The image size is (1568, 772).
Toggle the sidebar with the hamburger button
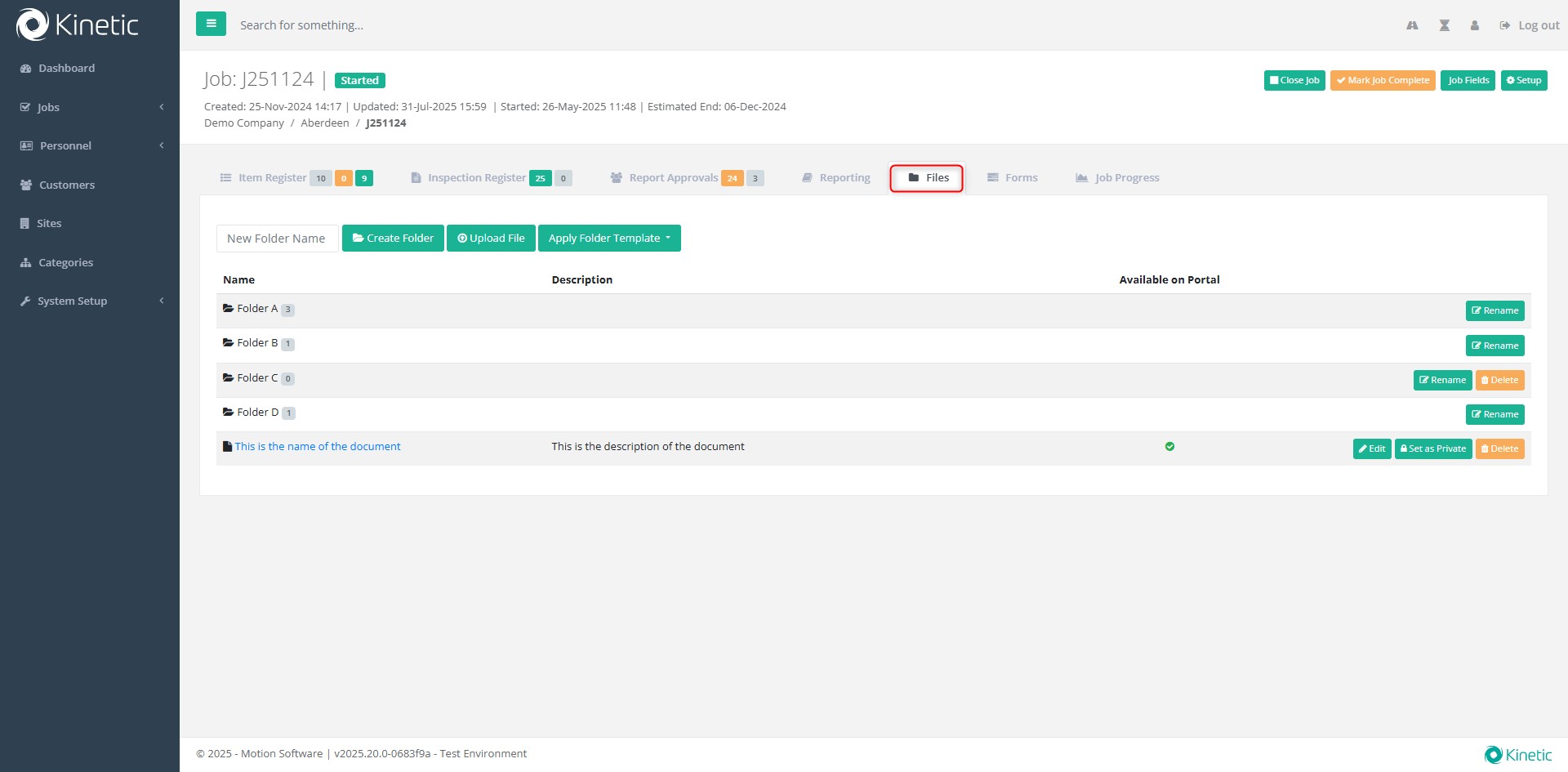coord(211,24)
